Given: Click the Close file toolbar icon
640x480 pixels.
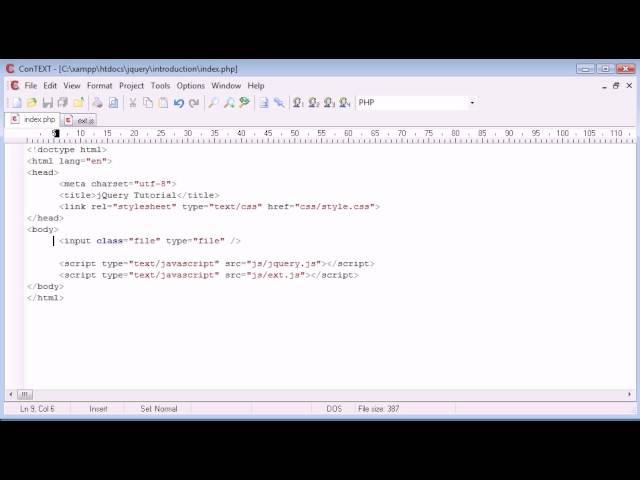Looking at the screenshot, I should 79,102.
